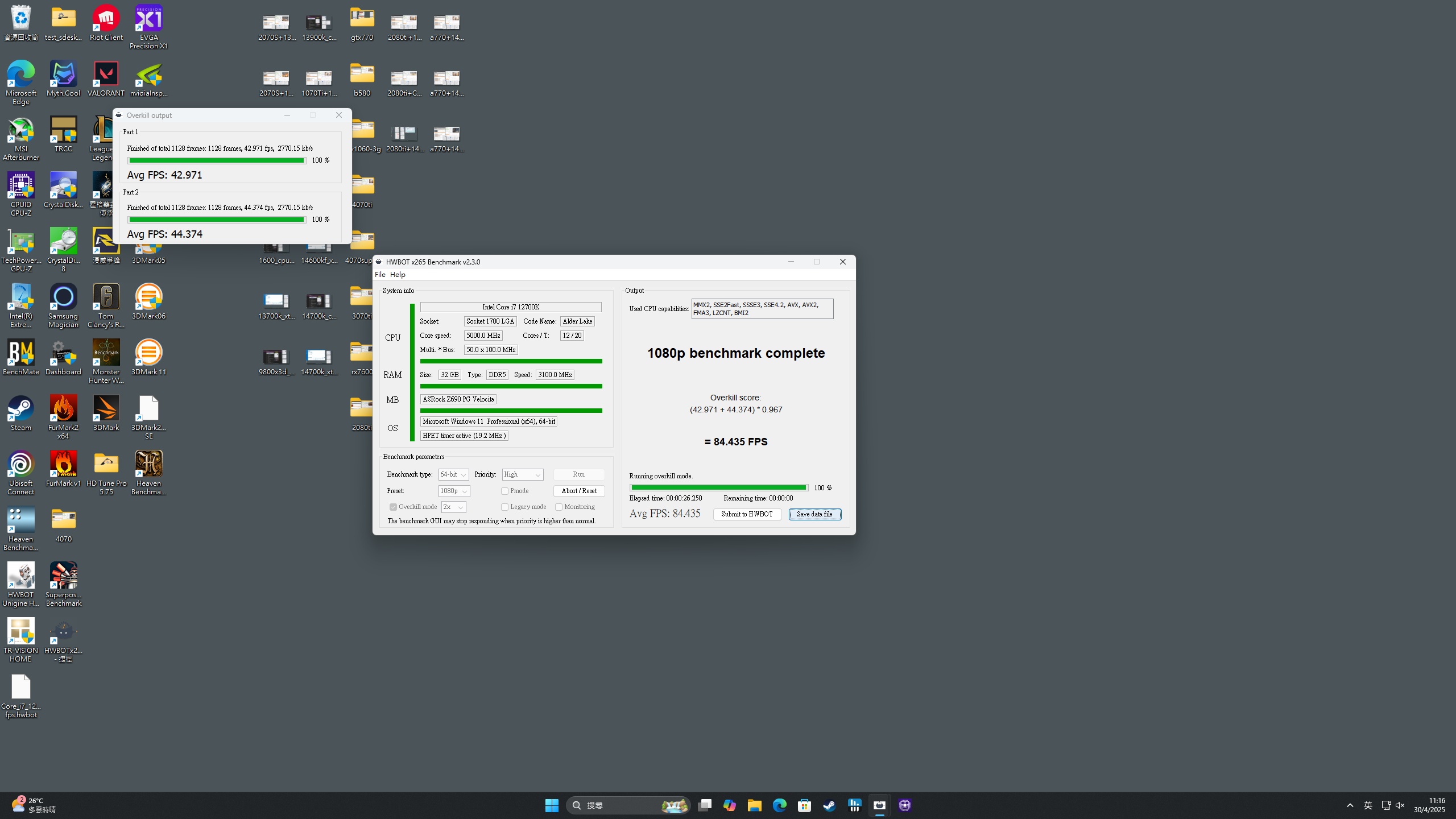1456x819 pixels.
Task: Launch FurMark2 x64 shortcut
Action: (x=63, y=417)
